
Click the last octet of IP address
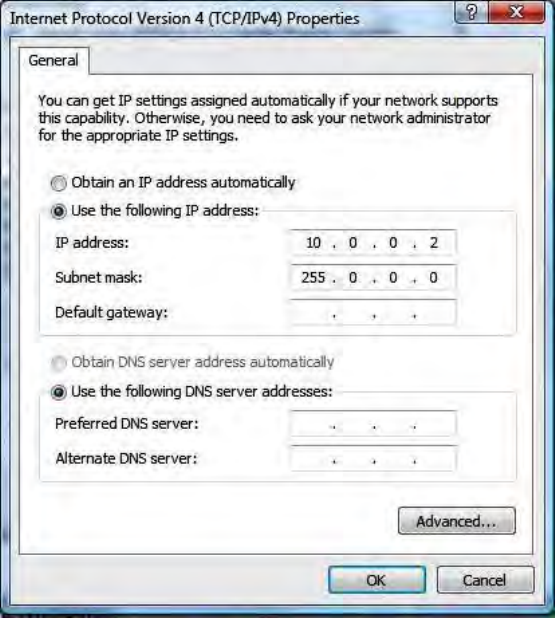pyautogui.click(x=434, y=243)
